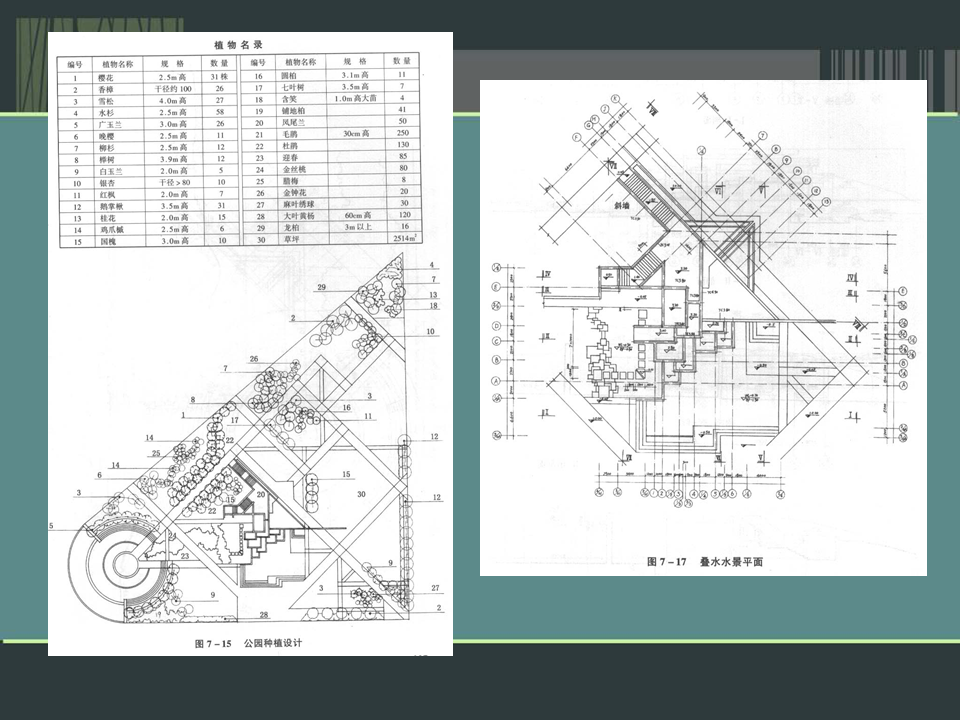Viewport: 960px width, 720px height.
Task: Click plant label 29 near plan's top
Action: click(x=321, y=287)
